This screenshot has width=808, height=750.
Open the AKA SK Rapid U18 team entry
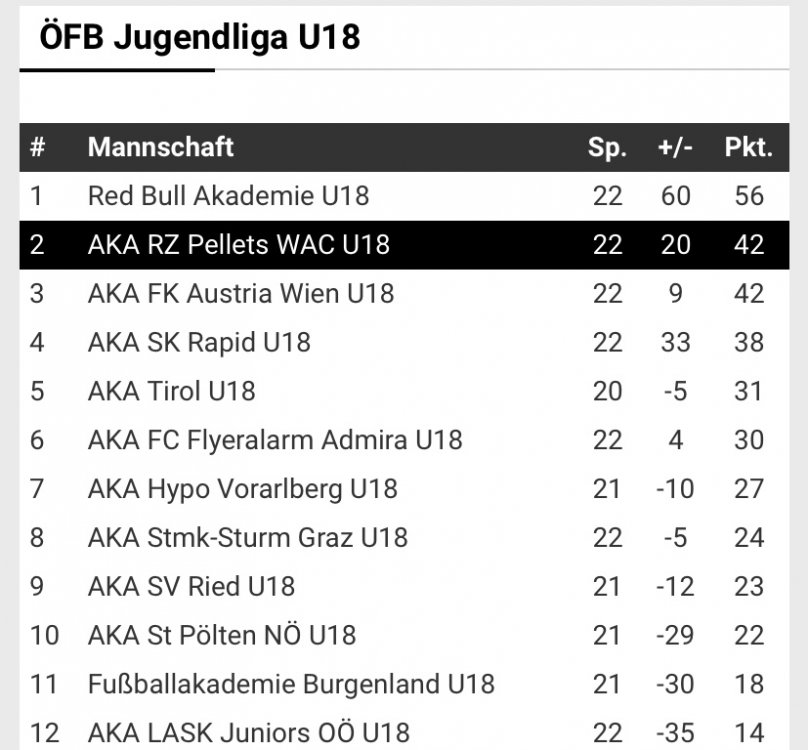199,343
